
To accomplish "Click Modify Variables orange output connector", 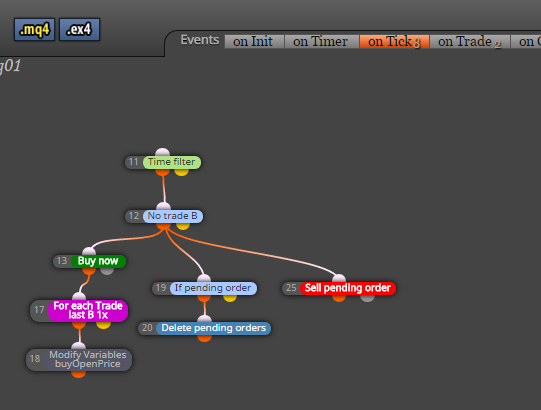I will pyautogui.click(x=78, y=374).
